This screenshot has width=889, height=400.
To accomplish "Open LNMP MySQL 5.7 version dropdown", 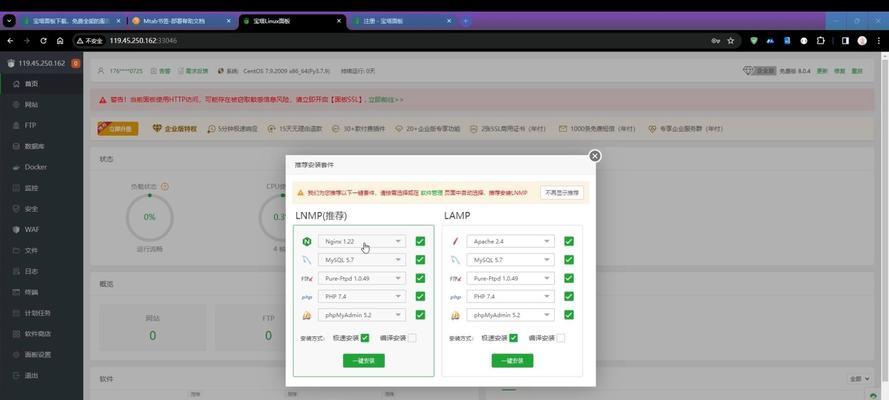I will click(x=362, y=260).
